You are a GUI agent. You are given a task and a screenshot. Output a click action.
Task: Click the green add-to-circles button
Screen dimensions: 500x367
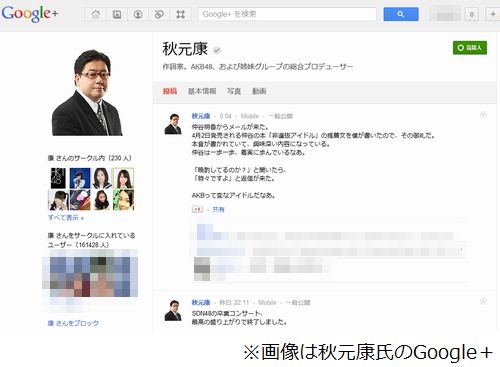470,48
